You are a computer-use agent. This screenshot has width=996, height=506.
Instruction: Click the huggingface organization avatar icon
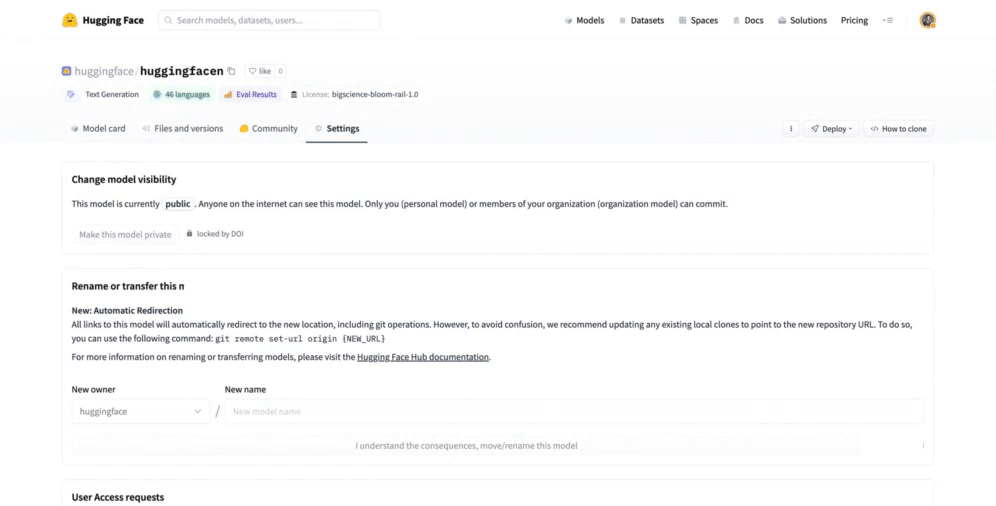click(67, 71)
